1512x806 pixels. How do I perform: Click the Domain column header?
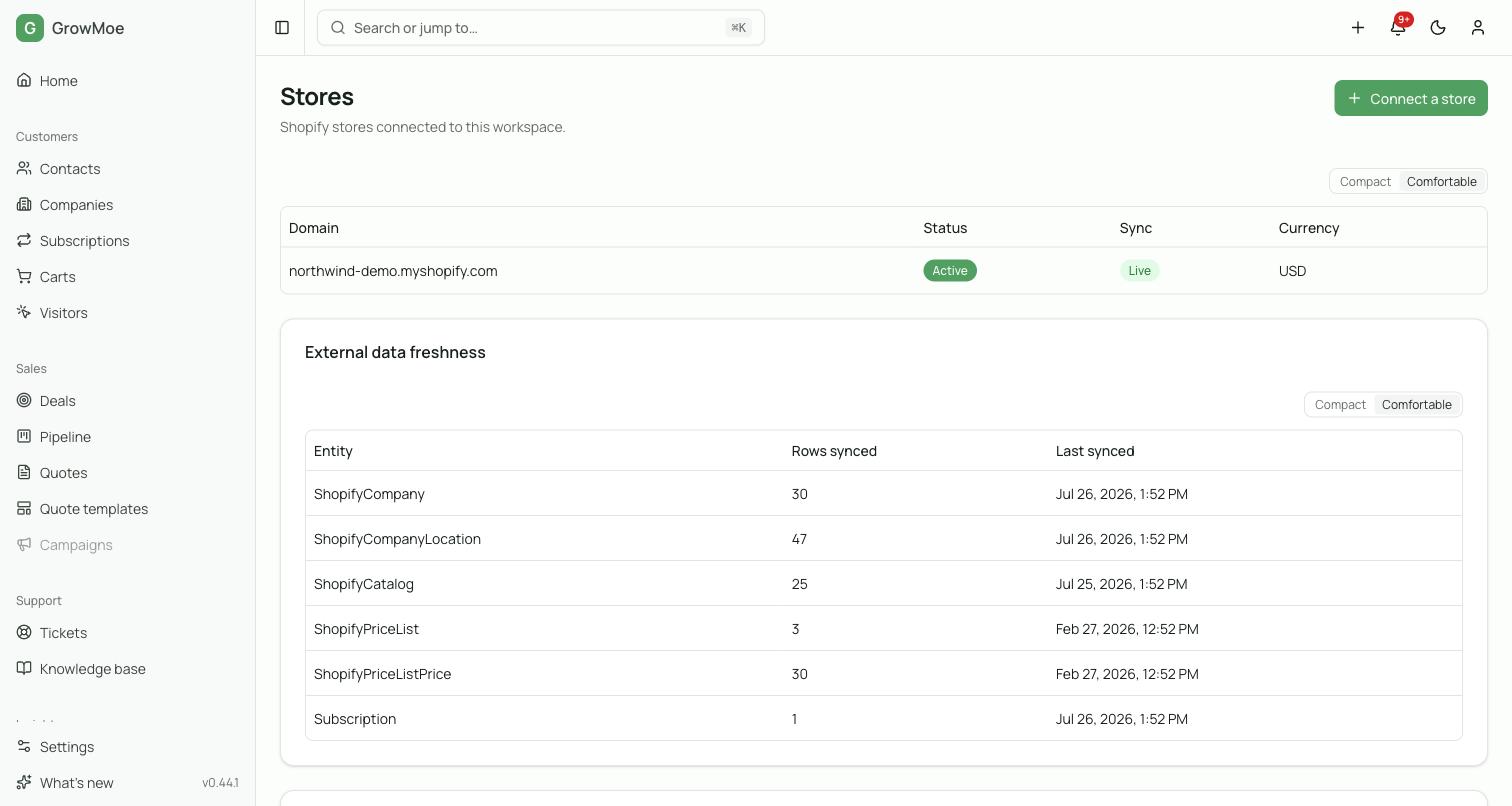pos(314,228)
